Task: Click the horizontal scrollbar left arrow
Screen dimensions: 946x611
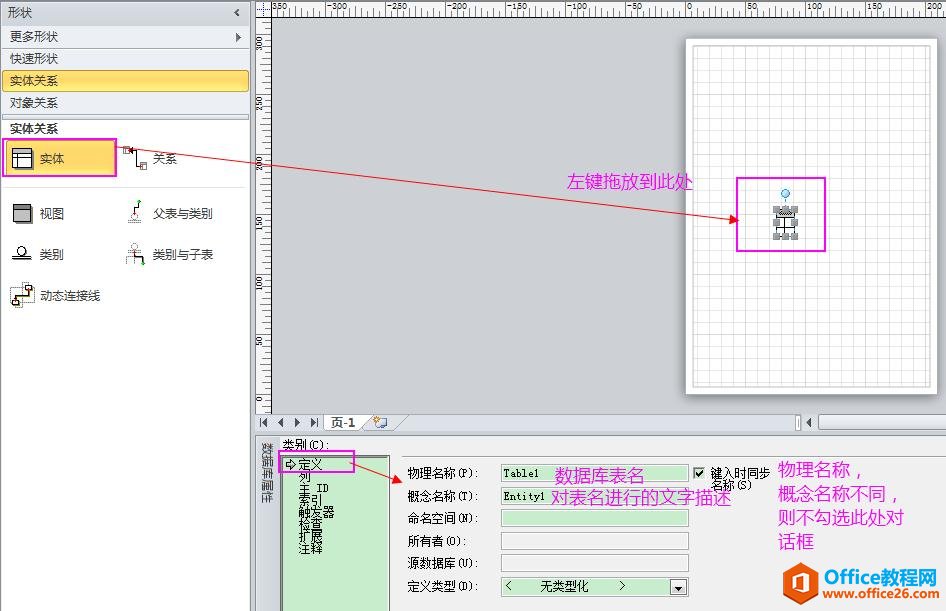Action: pyautogui.click(x=809, y=423)
